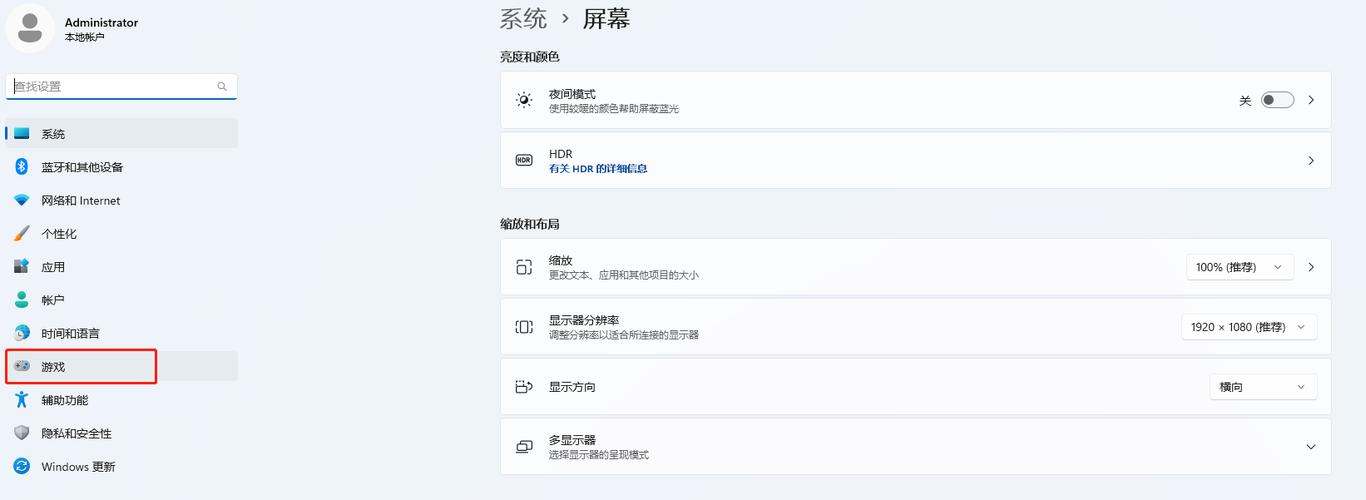This screenshot has width=1366, height=500.
Task: Click the accessibility figure icon beside 辅助功能
Action: 22,400
